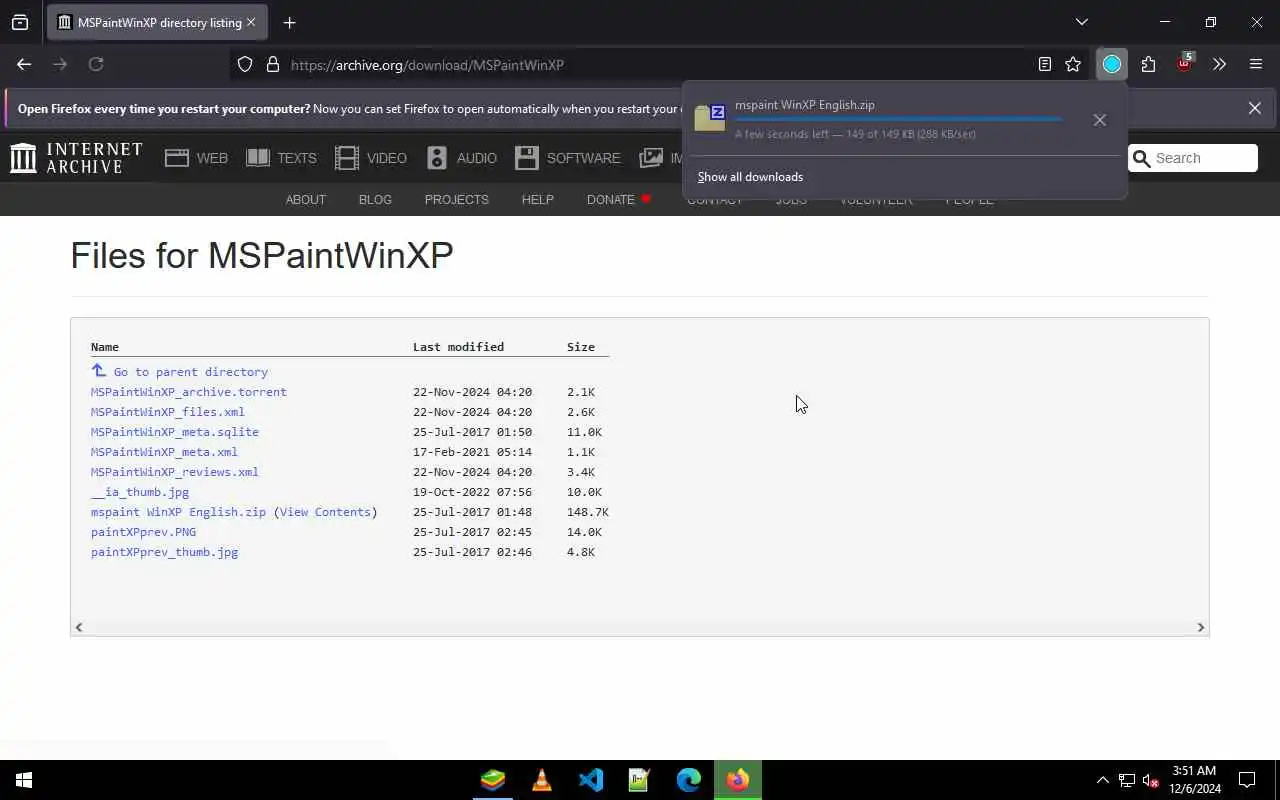Image resolution: width=1280 pixels, height=800 pixels.
Task: Click the DONATE link
Action: point(611,199)
